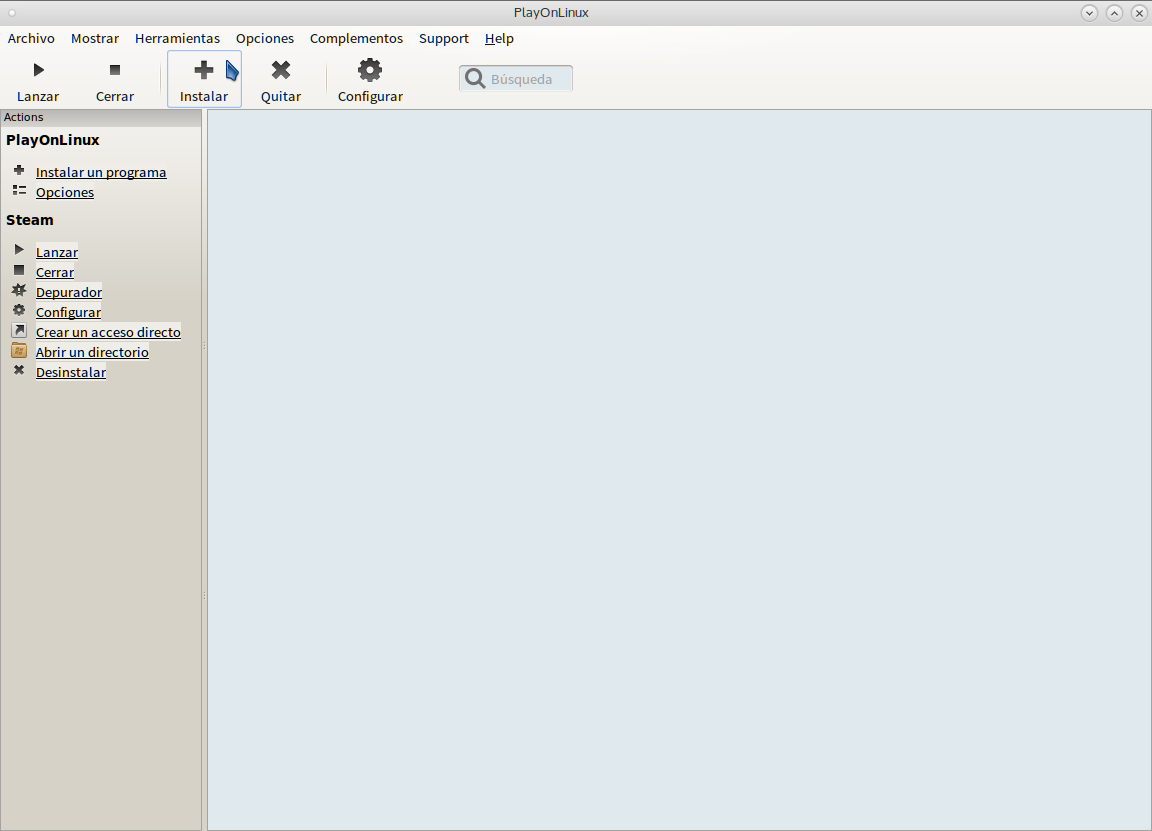Viewport: 1152px width, 831px height.
Task: Click plus icon beside Instalar un programa
Action: click(19, 170)
